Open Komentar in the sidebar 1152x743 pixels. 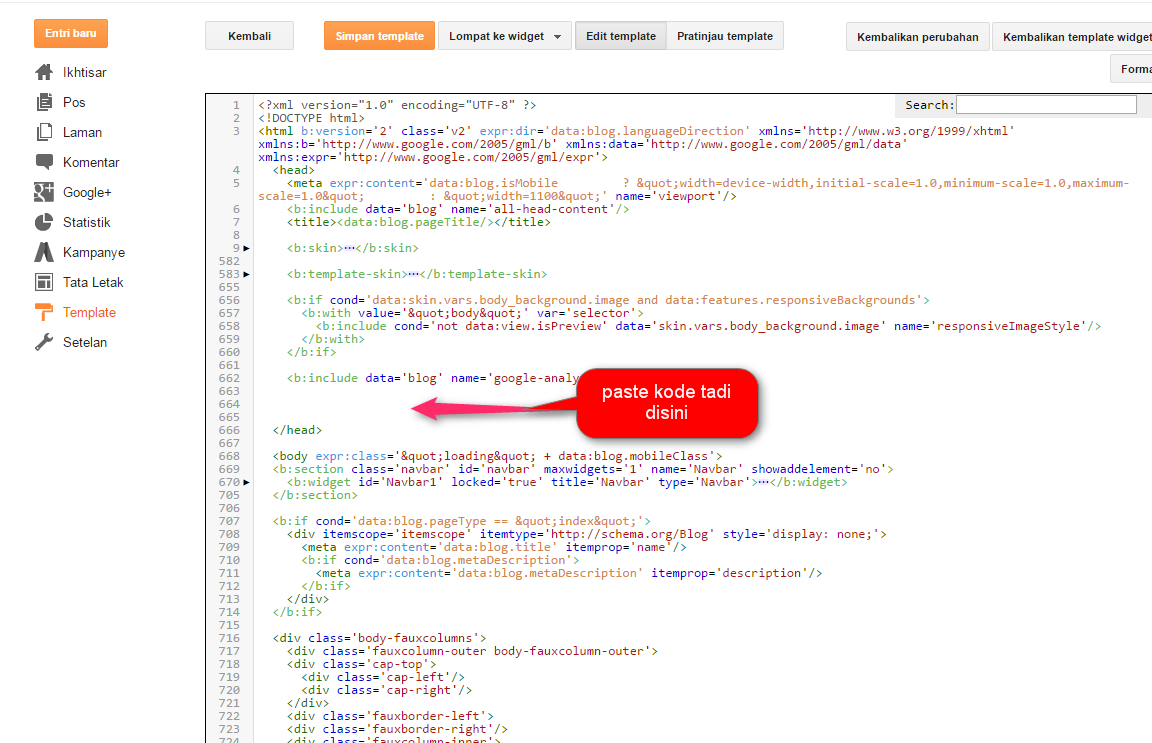click(91, 162)
